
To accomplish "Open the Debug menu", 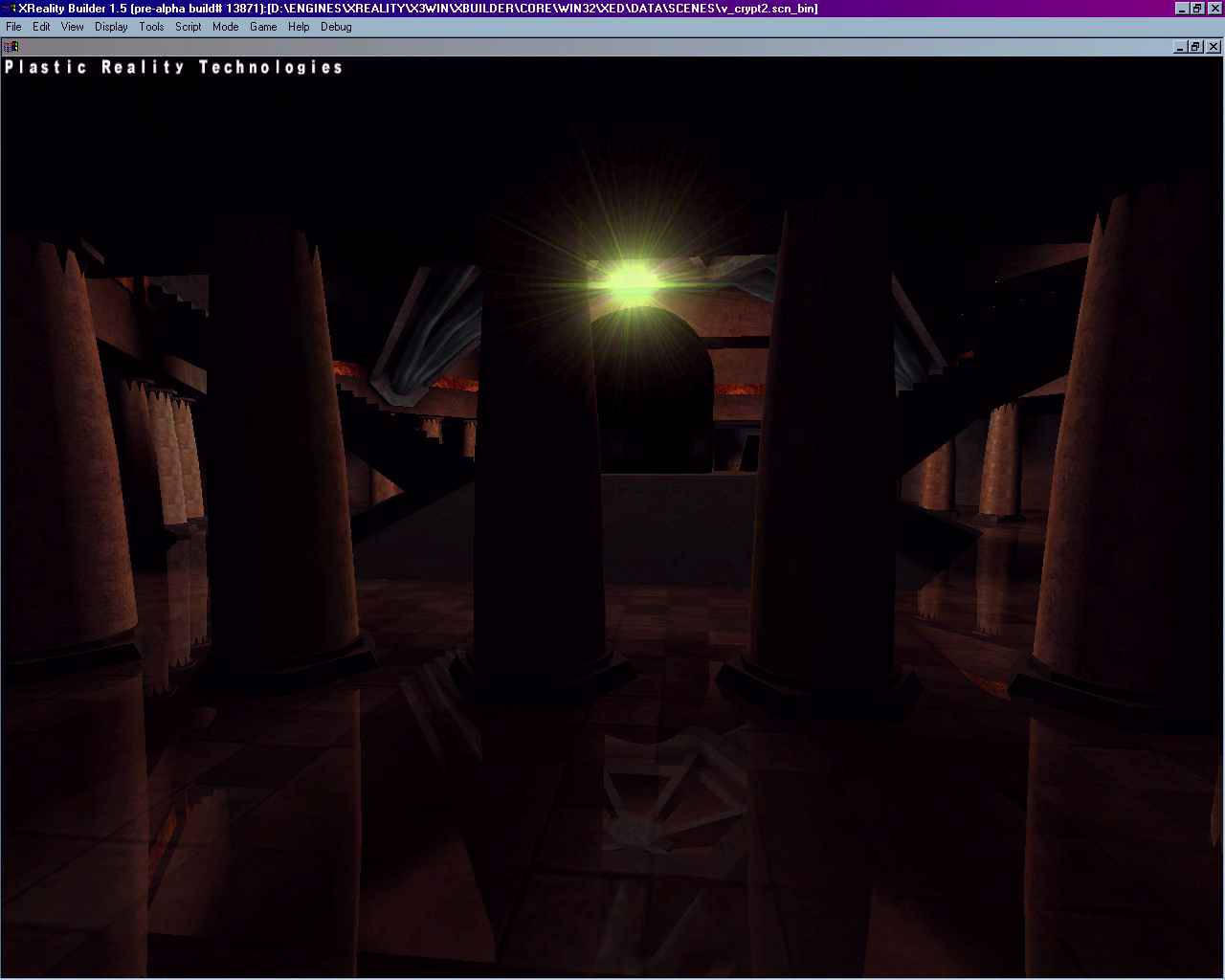I will [x=336, y=27].
